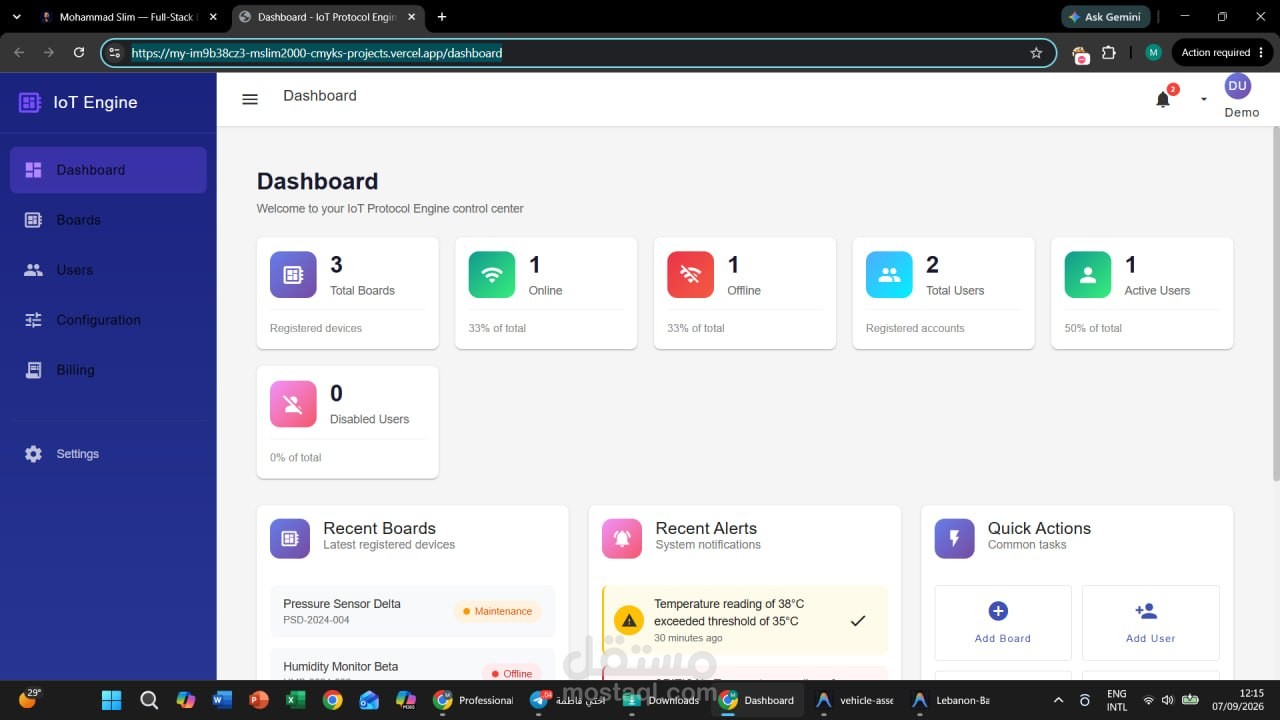Click the Active Users person icon
This screenshot has width=1280, height=720.
coord(1088,274)
